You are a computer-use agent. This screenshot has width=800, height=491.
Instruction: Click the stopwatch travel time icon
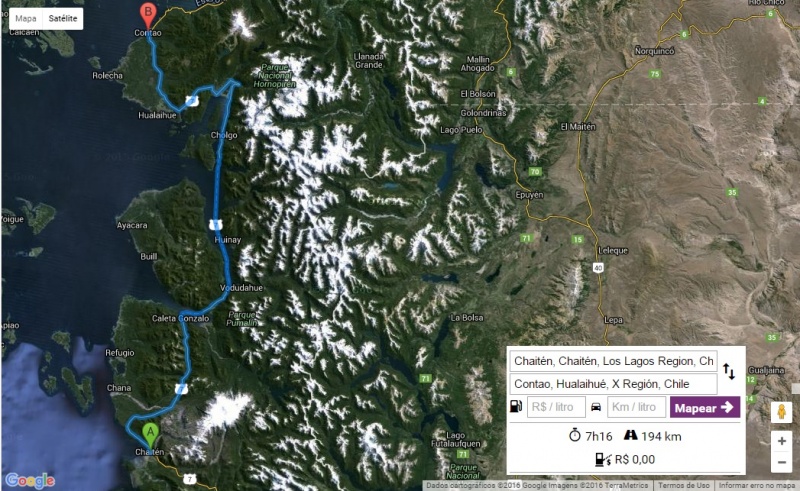click(575, 435)
